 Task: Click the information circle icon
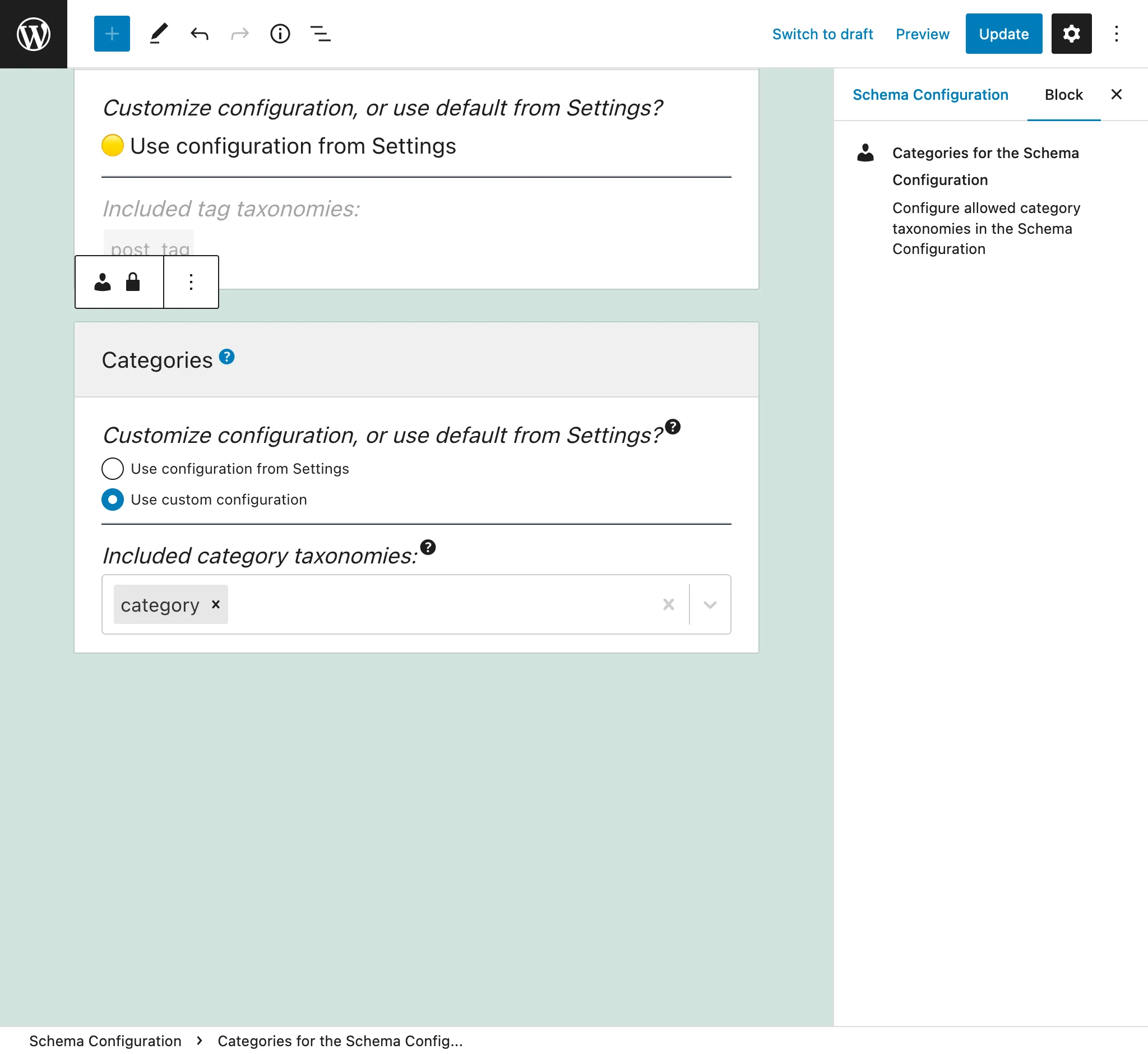[x=281, y=34]
